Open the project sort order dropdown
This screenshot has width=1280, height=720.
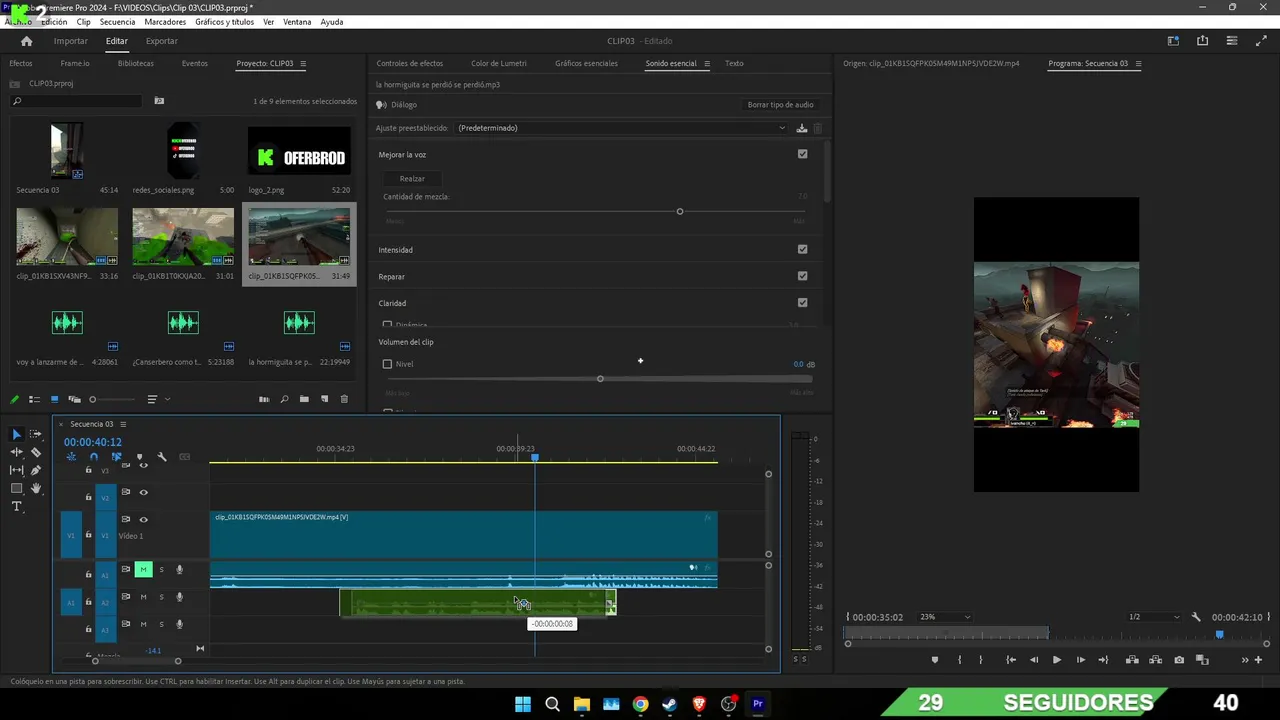157,399
